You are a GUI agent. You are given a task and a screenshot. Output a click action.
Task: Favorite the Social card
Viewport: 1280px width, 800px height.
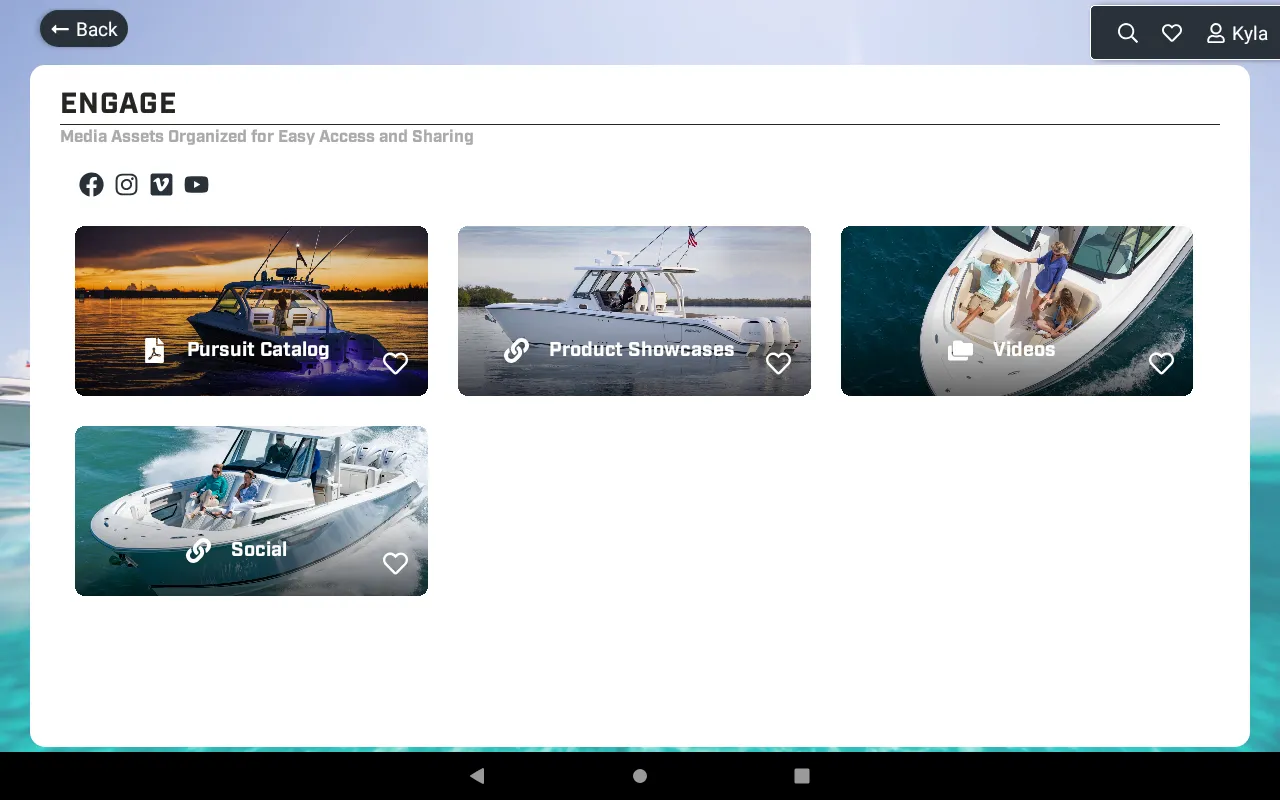(395, 563)
